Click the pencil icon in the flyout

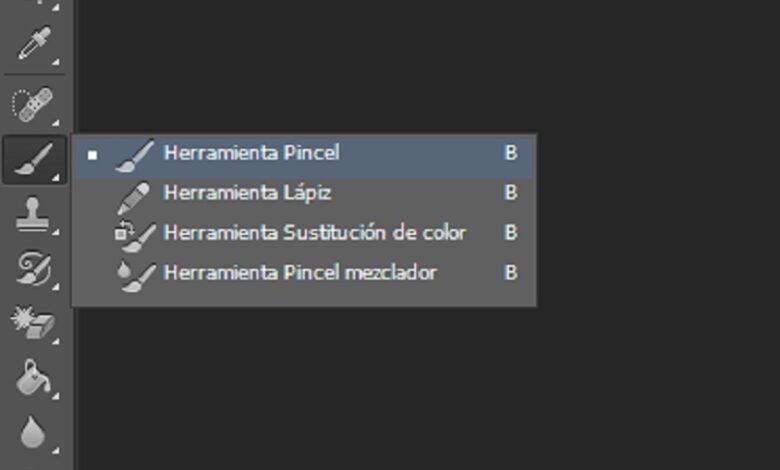coord(135,193)
